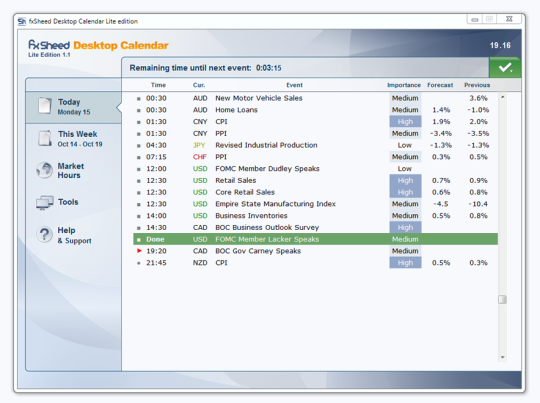540x403 pixels.
Task: Click the 19.16 clock display
Action: pos(500,45)
